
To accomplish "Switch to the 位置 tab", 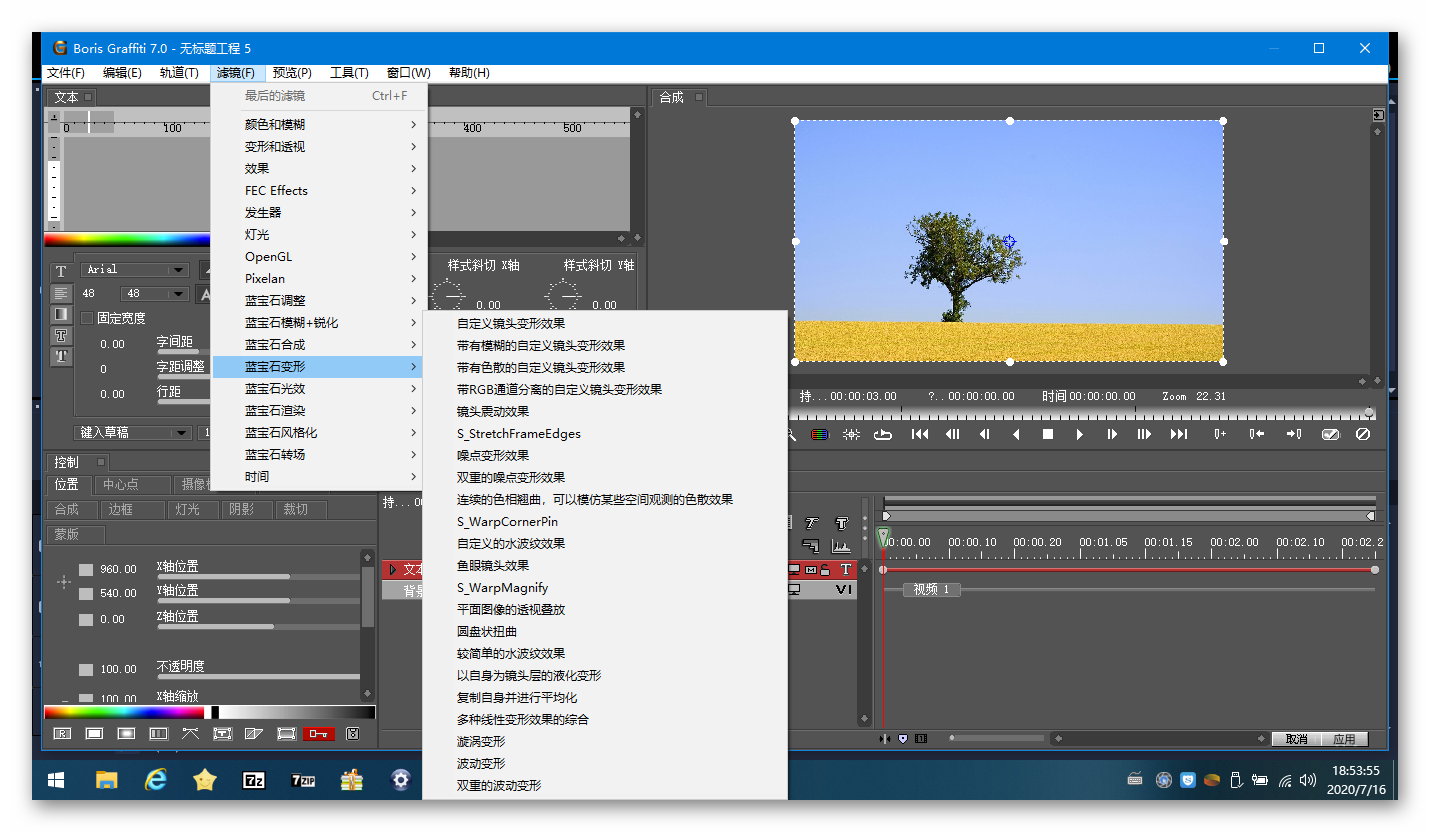I will coord(68,484).
